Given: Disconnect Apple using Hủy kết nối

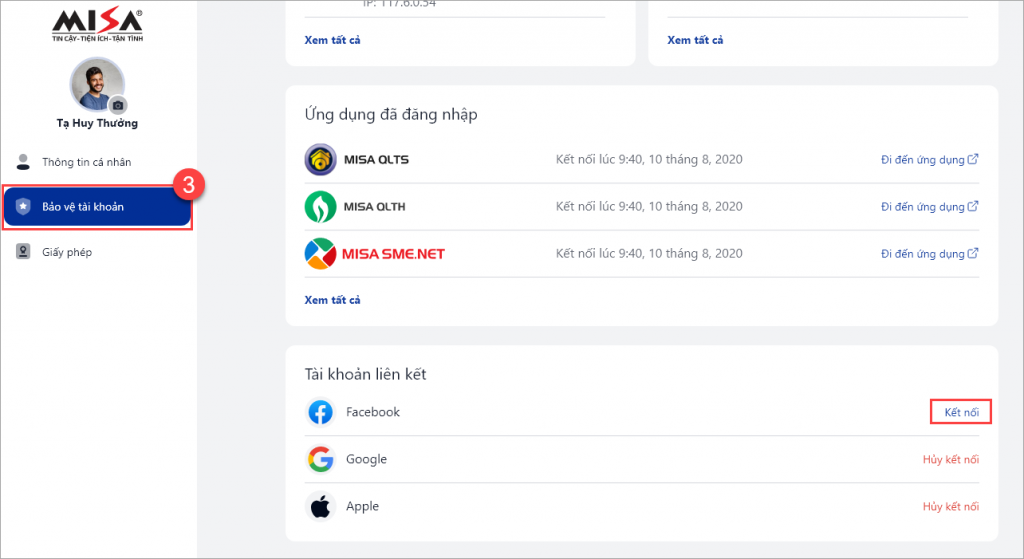Looking at the screenshot, I should click(951, 506).
